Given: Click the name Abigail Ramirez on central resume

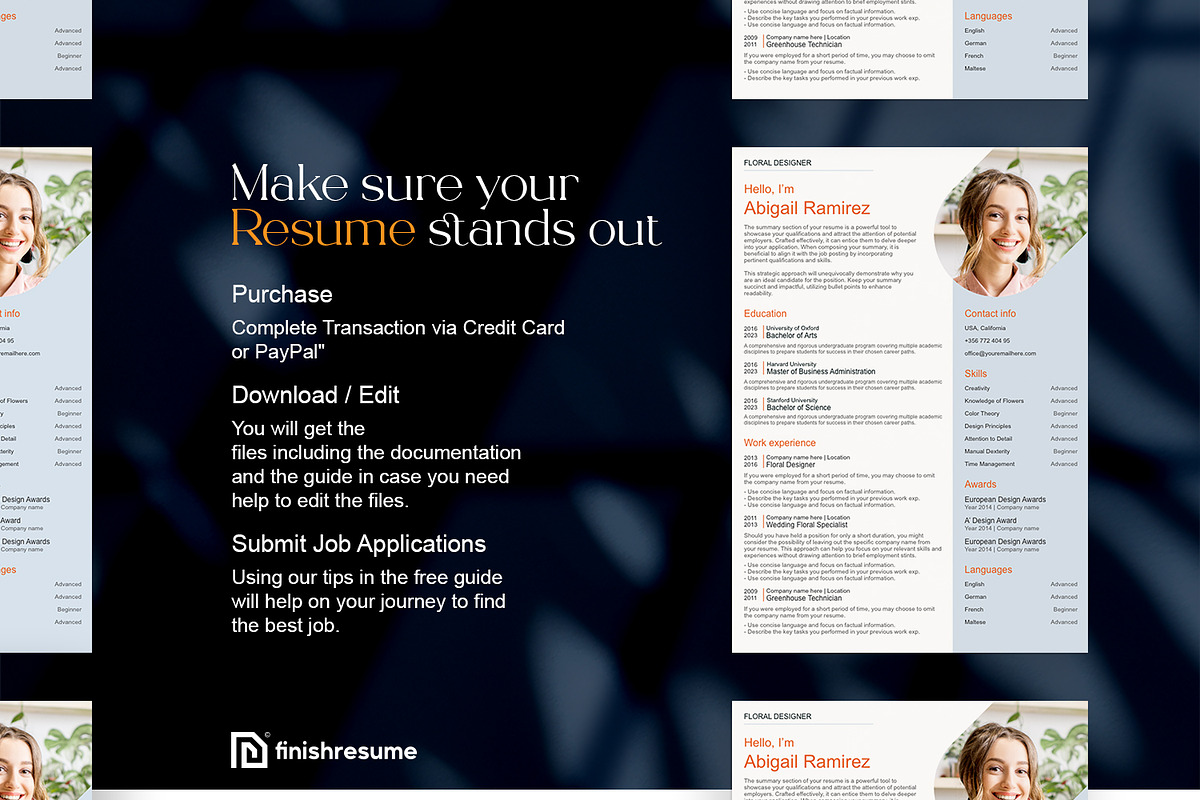Looking at the screenshot, I should pyautogui.click(x=807, y=208).
